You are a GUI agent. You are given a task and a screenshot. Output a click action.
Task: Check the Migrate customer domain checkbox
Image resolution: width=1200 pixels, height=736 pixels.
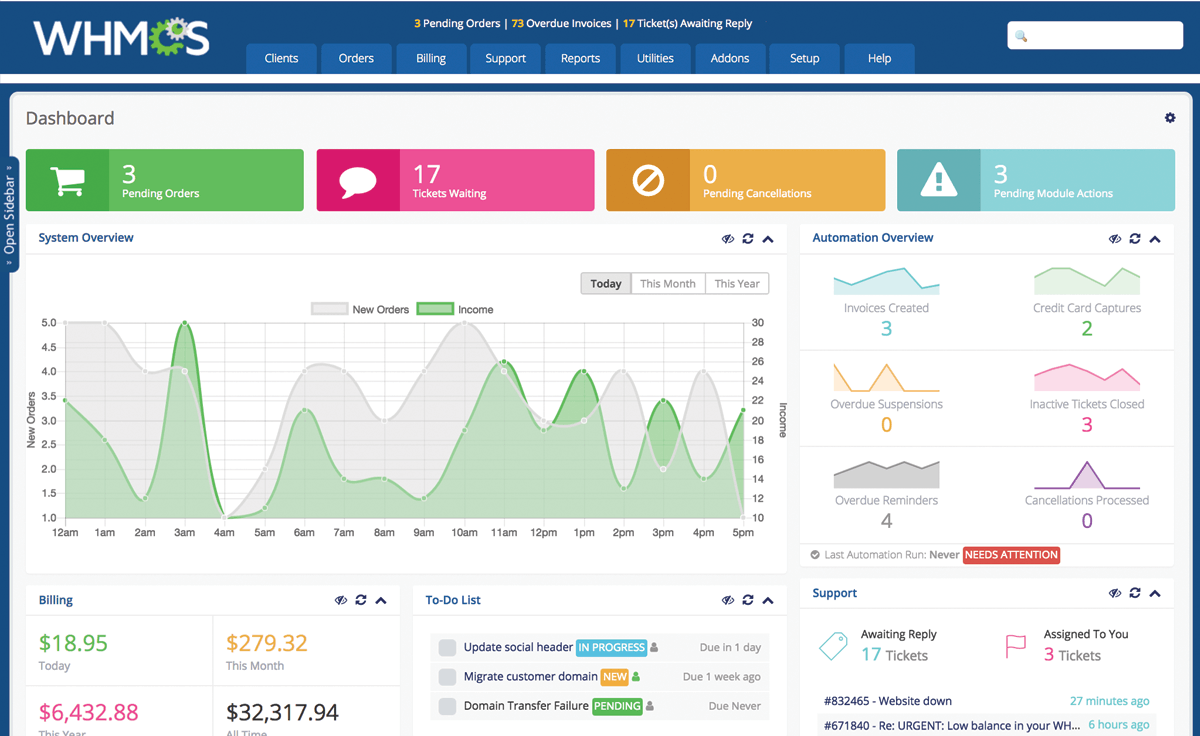447,677
